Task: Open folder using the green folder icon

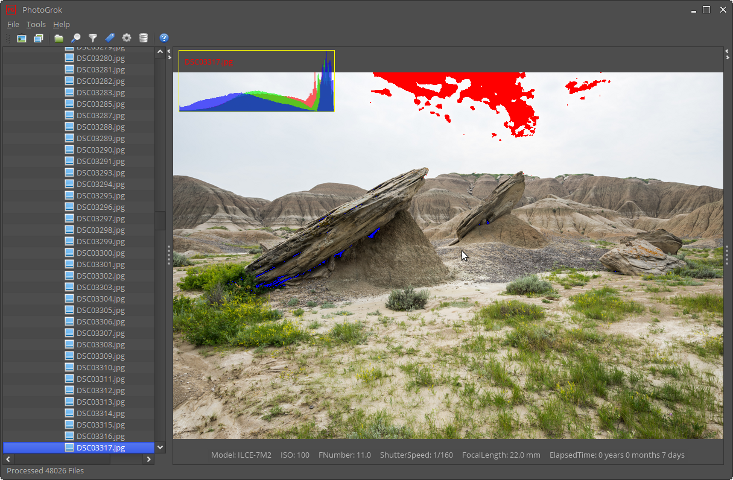Action: pyautogui.click(x=59, y=38)
